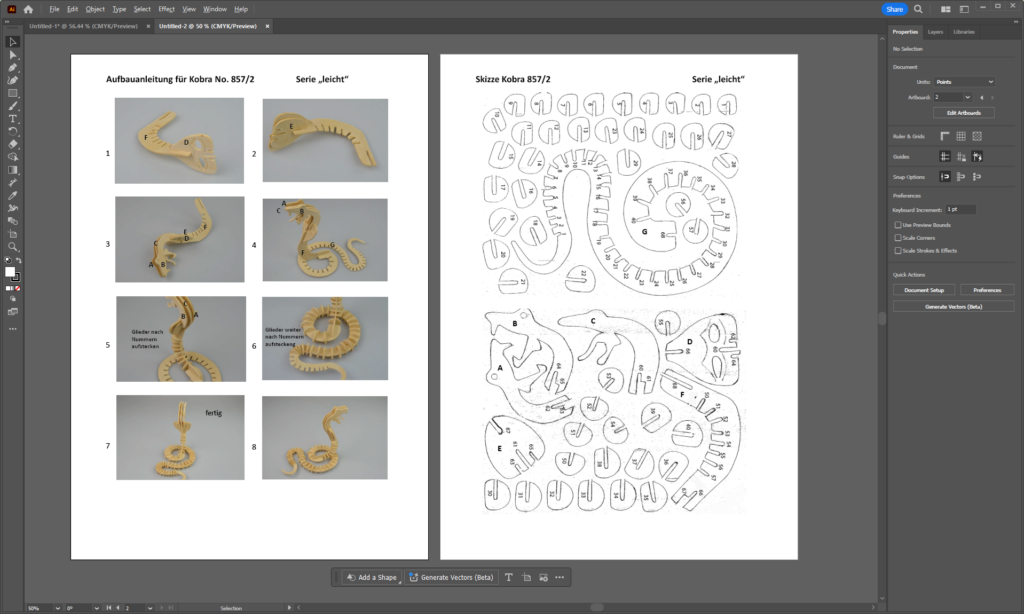Choose the Eraser tool

point(13,144)
